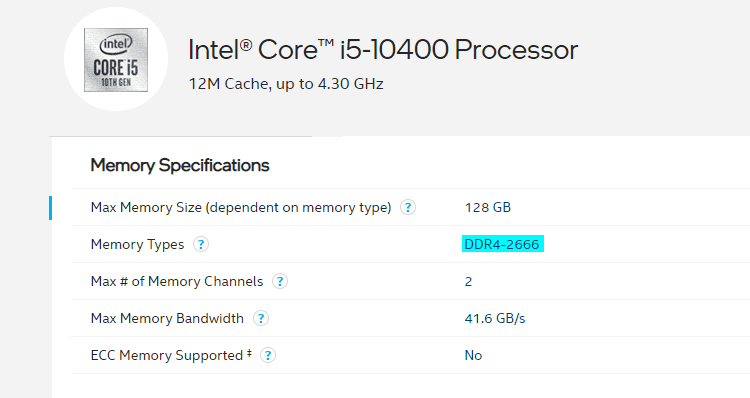Select the Memory Specifications heading
Image resolution: width=750 pixels, height=398 pixels.
[x=180, y=166]
